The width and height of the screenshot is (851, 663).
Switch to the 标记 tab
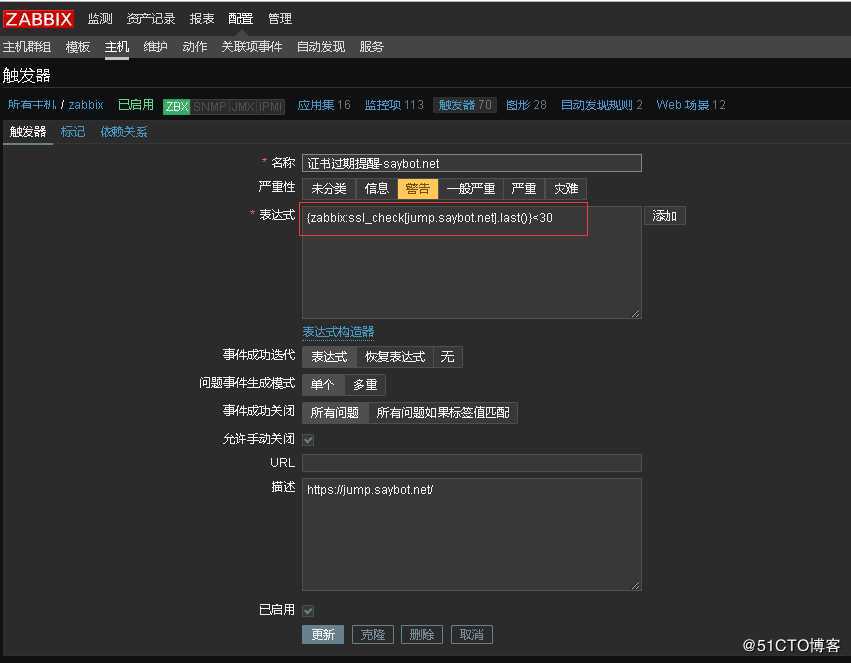click(73, 131)
